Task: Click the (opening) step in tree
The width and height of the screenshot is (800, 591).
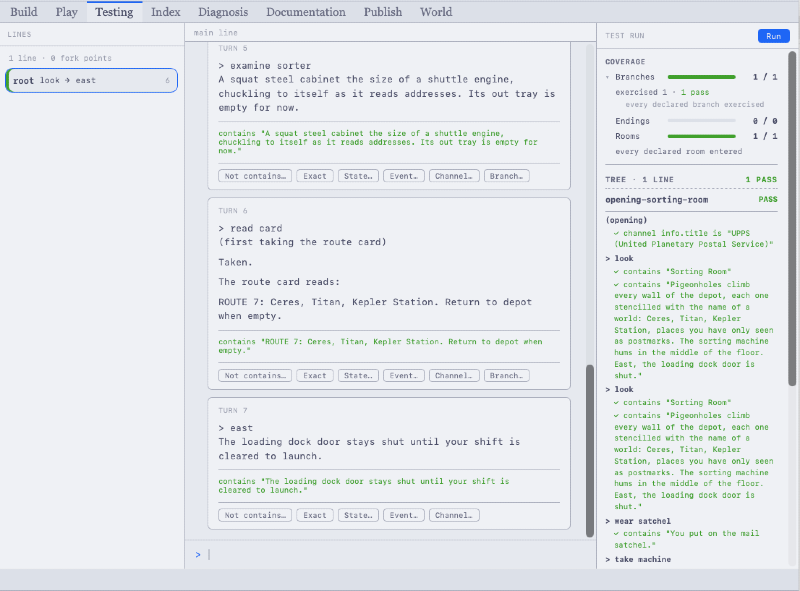Action: click(x=626, y=220)
